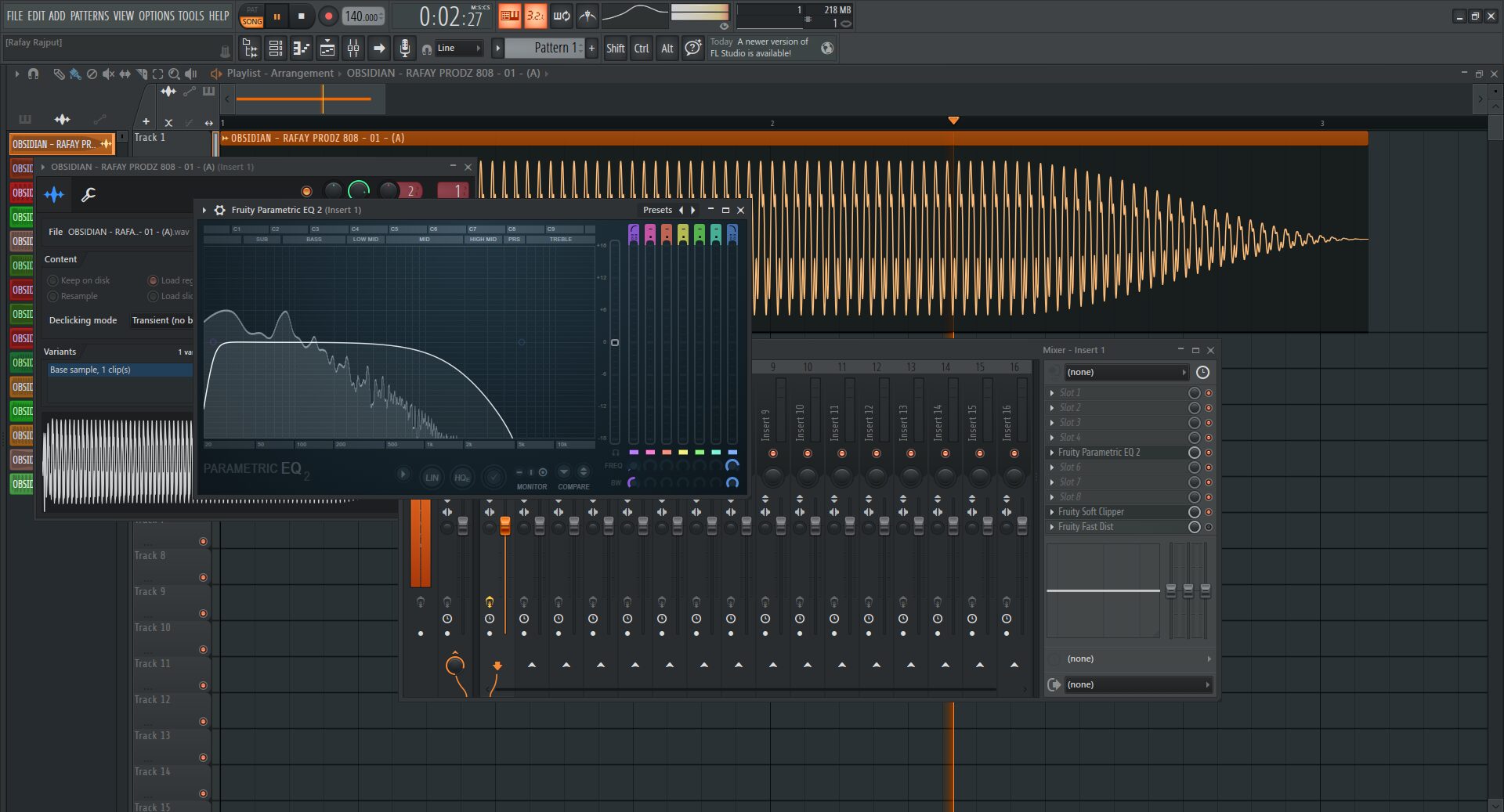
Task: Expand Fruity Fast Dist slot menu arrow
Action: click(x=1052, y=527)
